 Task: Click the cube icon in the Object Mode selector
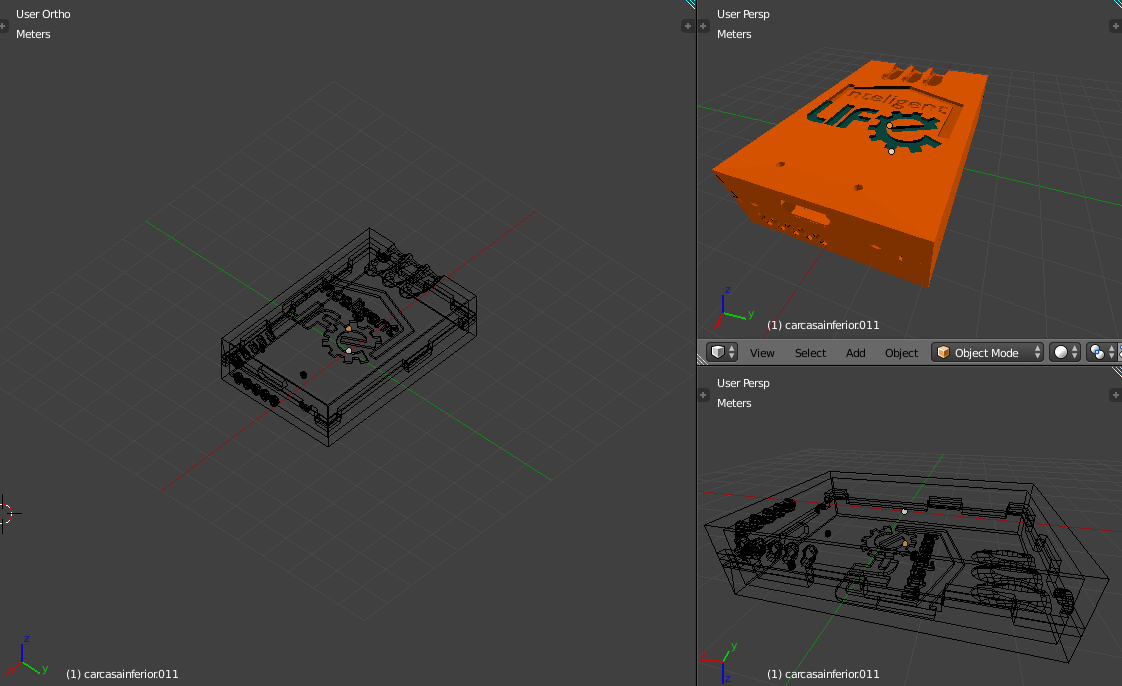coord(943,353)
